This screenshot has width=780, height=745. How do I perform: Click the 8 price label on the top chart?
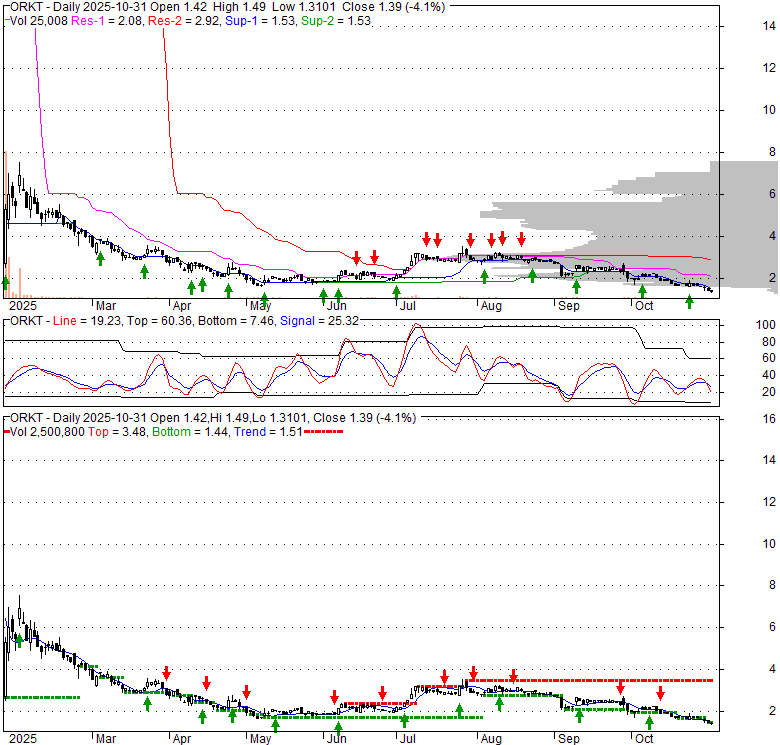773,152
